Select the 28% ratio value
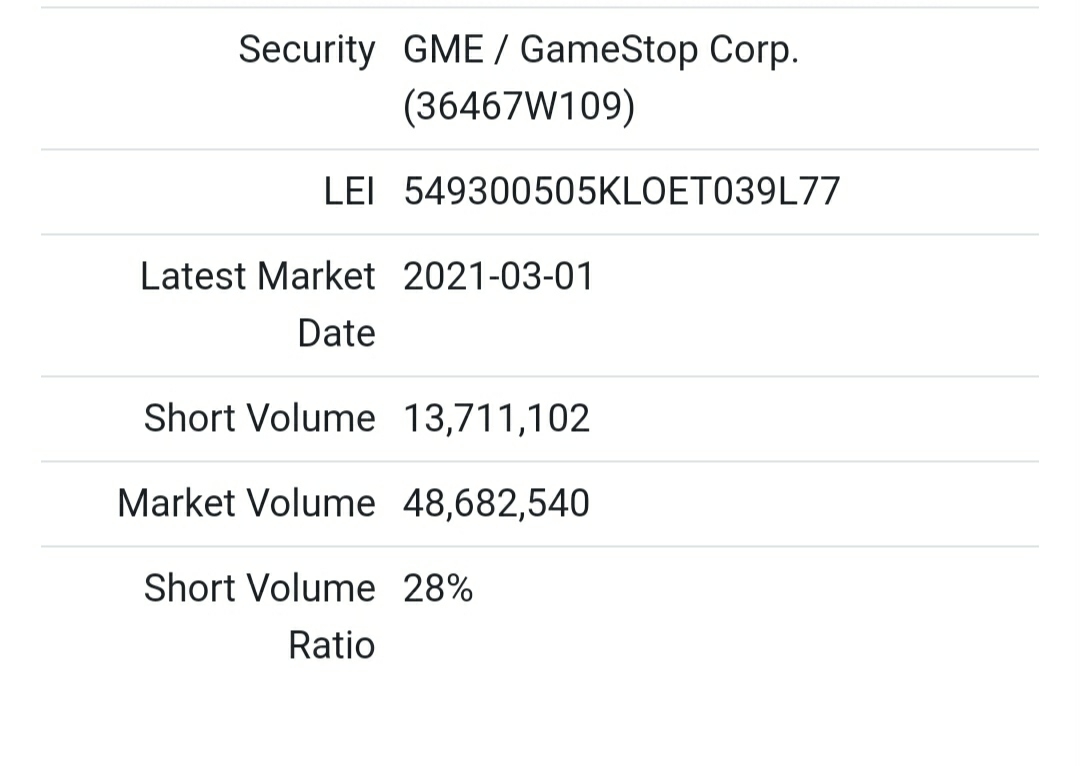The image size is (1080, 766). pyautogui.click(x=438, y=589)
